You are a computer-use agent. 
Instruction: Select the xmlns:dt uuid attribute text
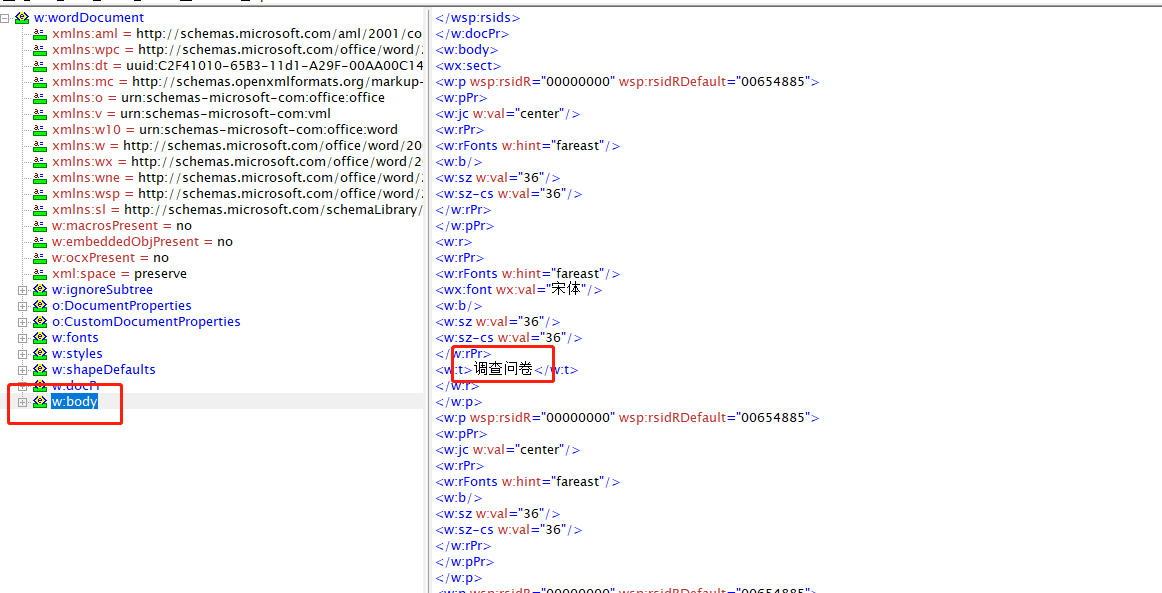(x=238, y=66)
